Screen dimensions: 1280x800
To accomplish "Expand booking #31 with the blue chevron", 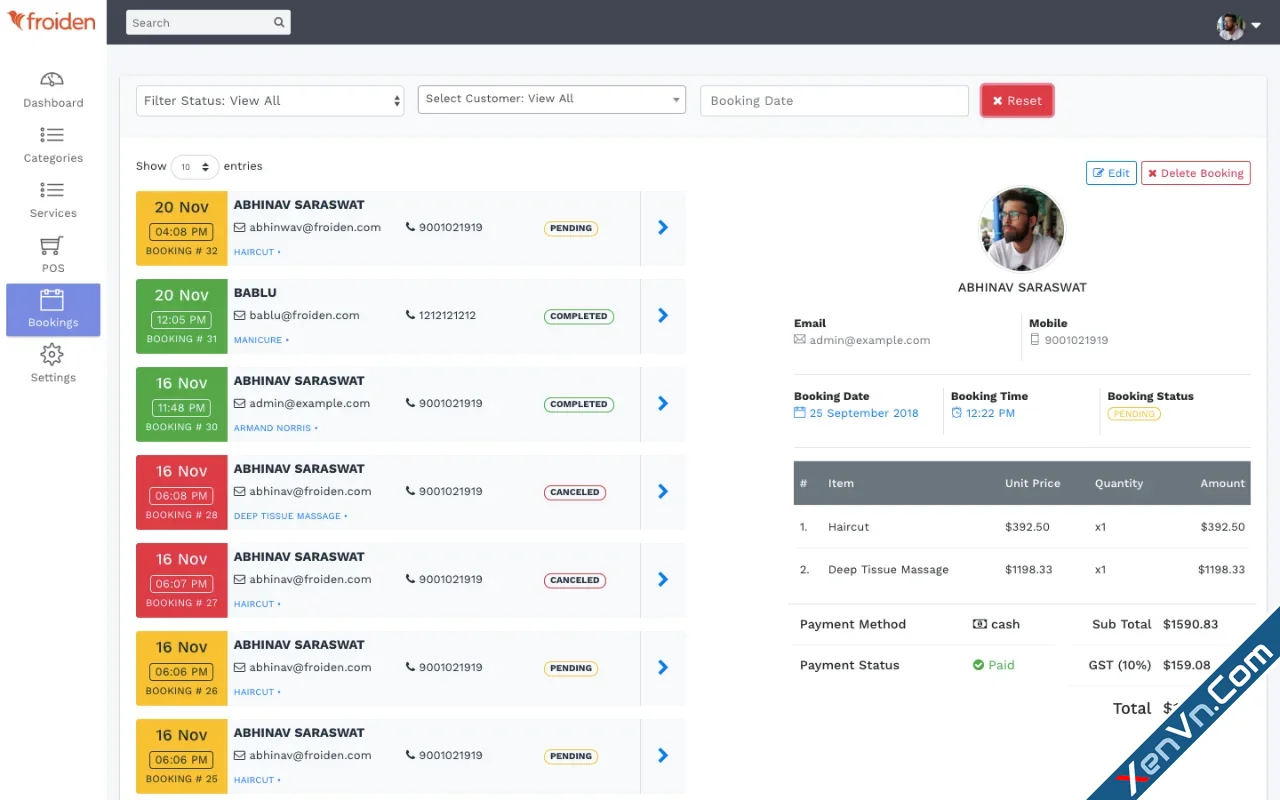I will (662, 315).
